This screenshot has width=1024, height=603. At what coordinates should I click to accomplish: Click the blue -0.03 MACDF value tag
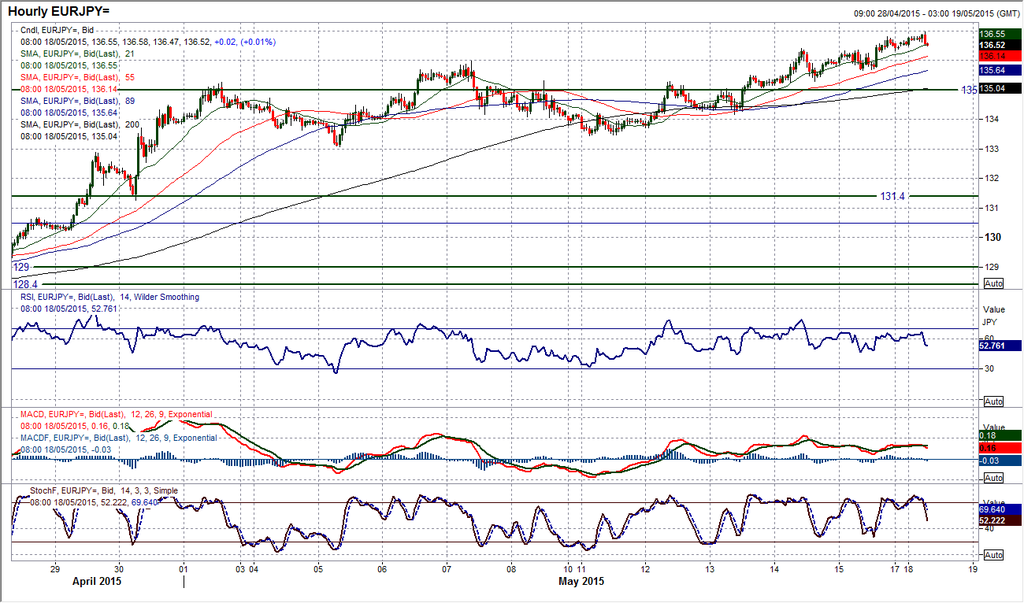999,461
